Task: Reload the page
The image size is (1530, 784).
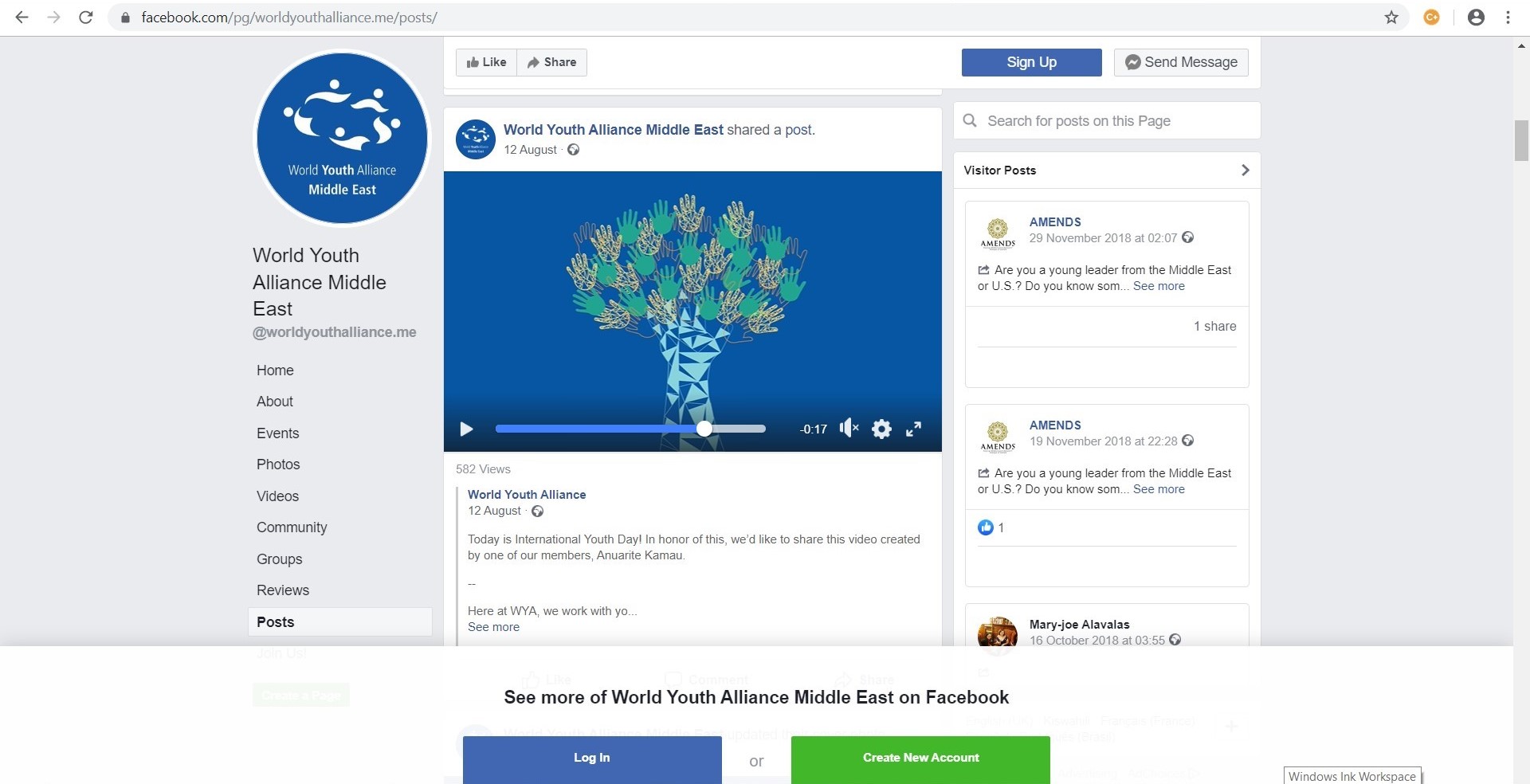Action: [x=86, y=18]
